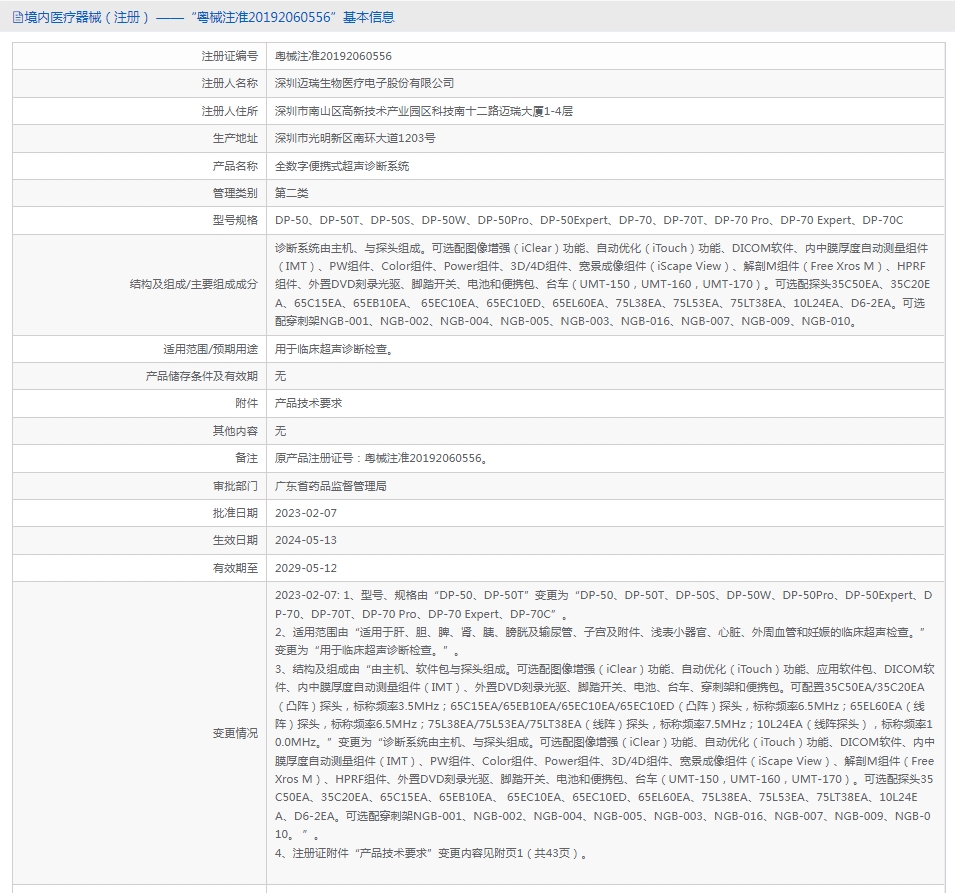Click the 备注 original registration number text
The height and width of the screenshot is (893, 955).
coord(381,458)
